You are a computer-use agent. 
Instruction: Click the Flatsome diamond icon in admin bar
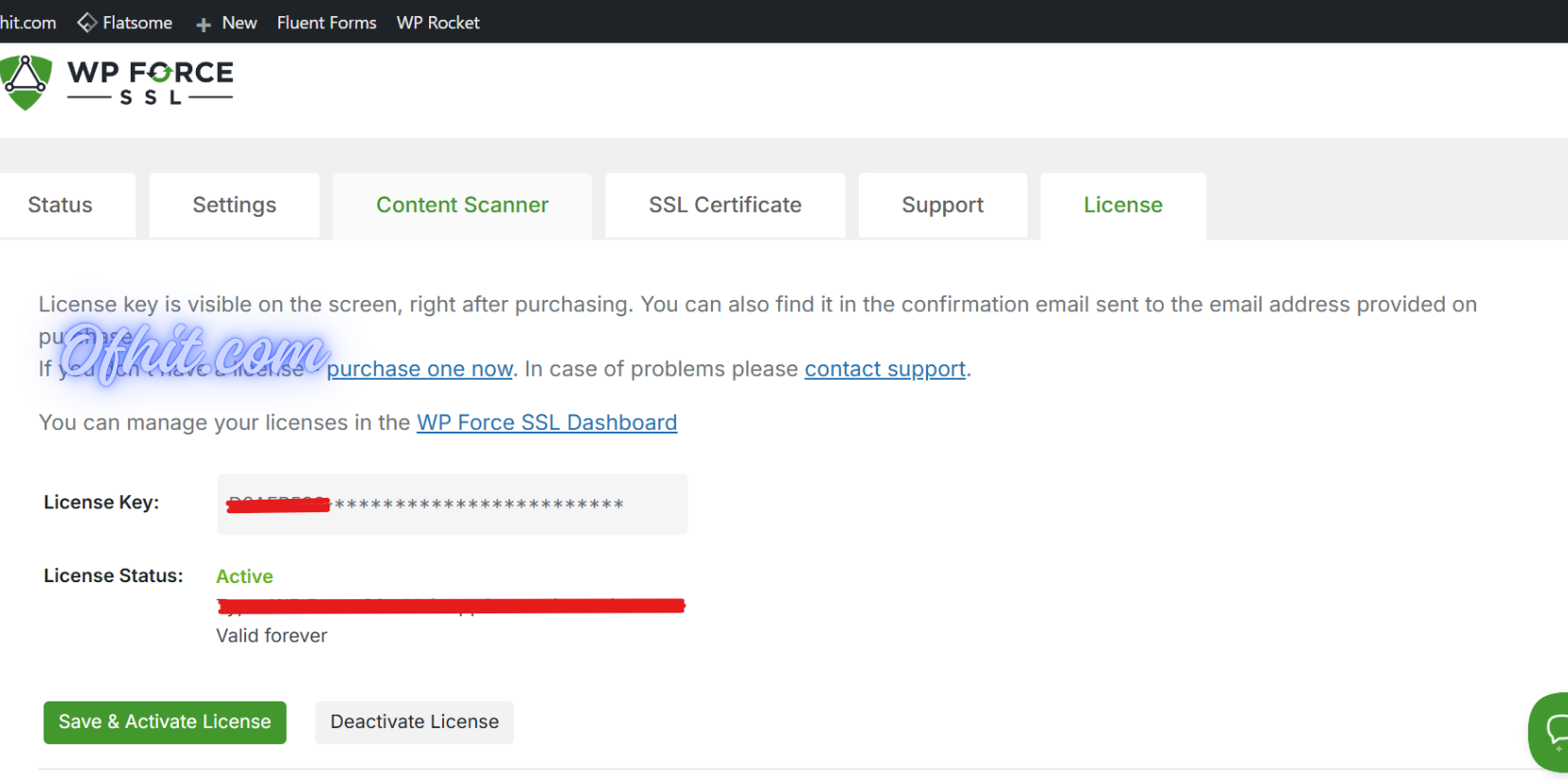tap(87, 23)
